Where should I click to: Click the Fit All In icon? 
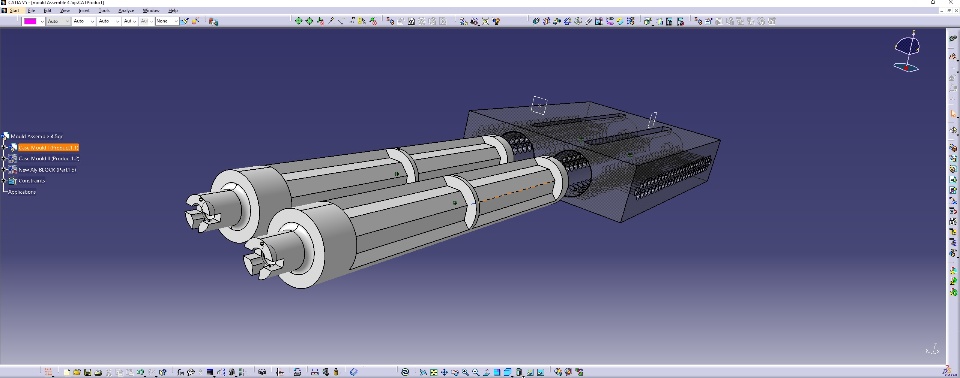coord(433,372)
